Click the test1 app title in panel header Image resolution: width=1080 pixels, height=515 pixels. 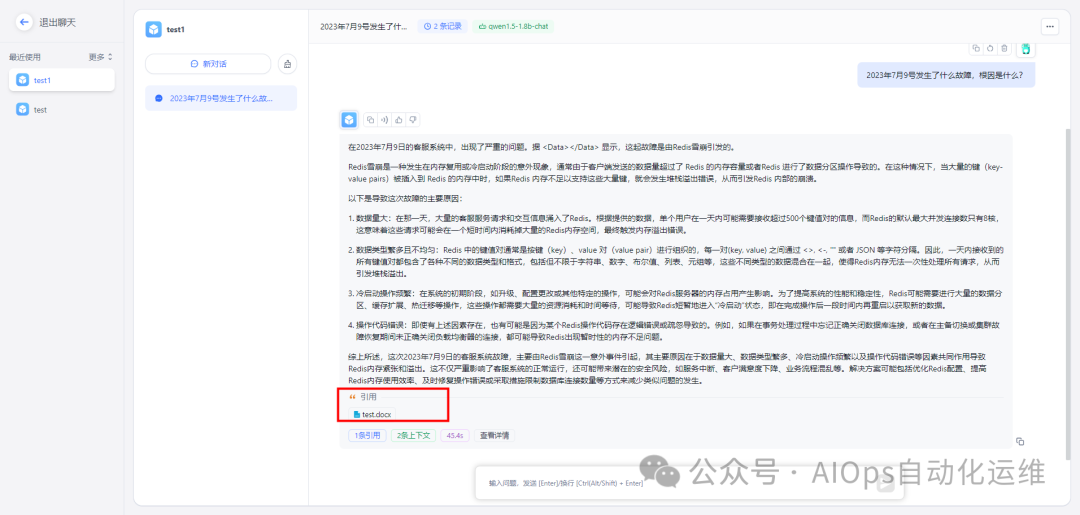tap(177, 30)
